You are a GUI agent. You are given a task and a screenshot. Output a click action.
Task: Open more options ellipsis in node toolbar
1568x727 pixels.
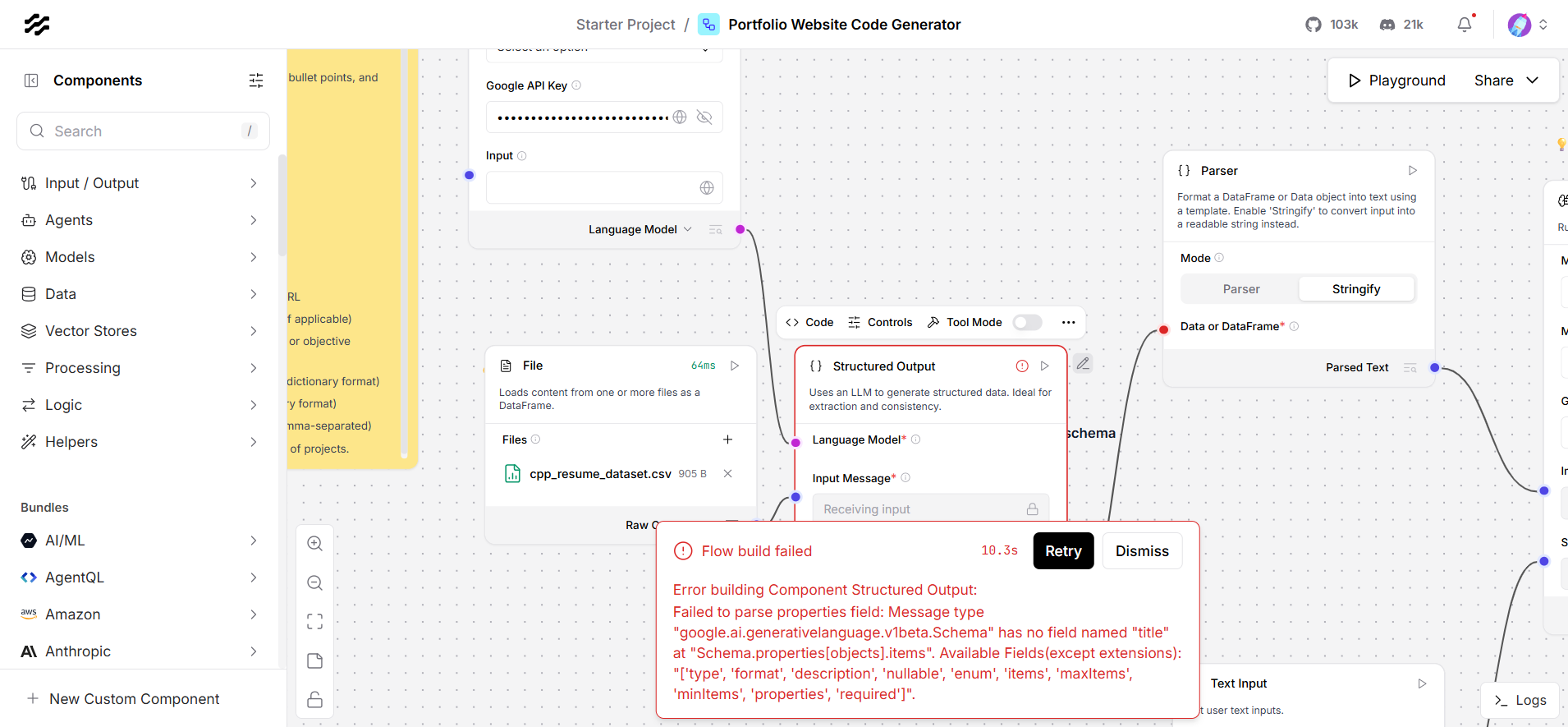pos(1068,323)
